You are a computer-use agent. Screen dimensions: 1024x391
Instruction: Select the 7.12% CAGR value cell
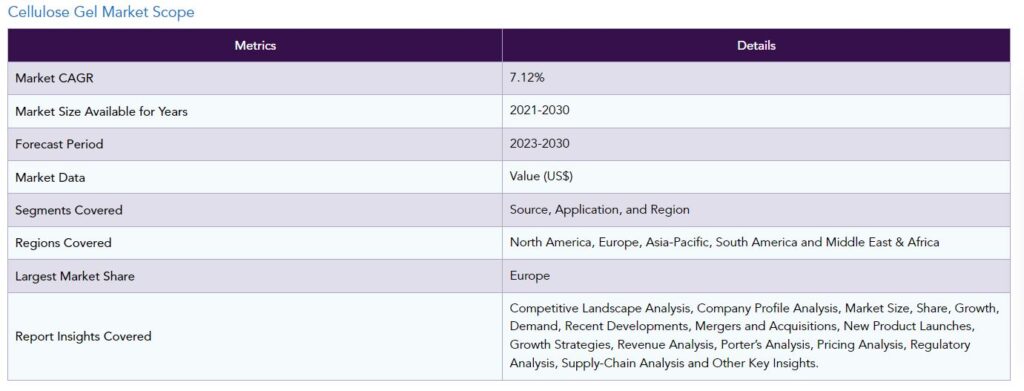[756, 78]
